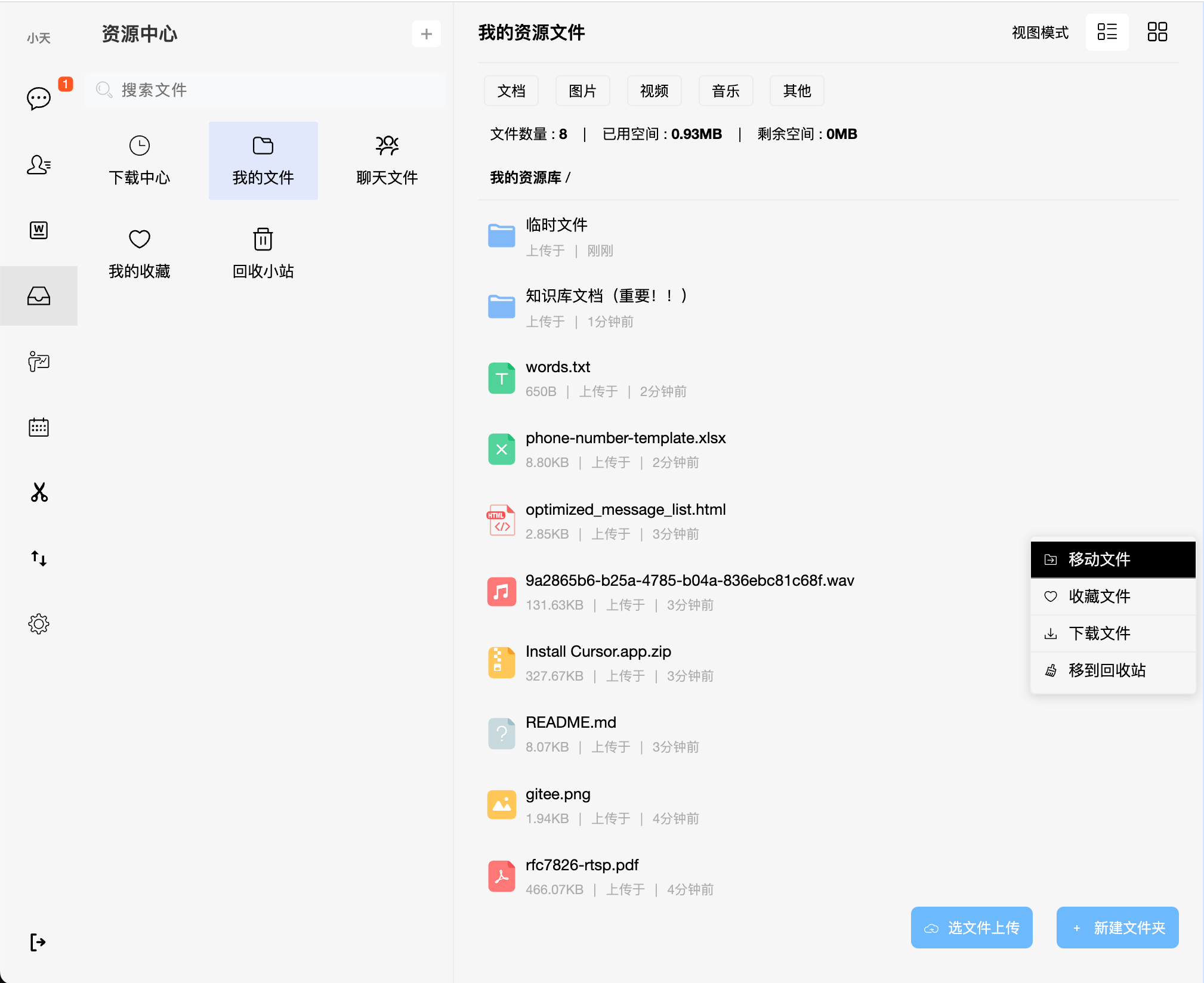Open 回收小站 recycle bin
The height and width of the screenshot is (983, 1204).
(263, 254)
